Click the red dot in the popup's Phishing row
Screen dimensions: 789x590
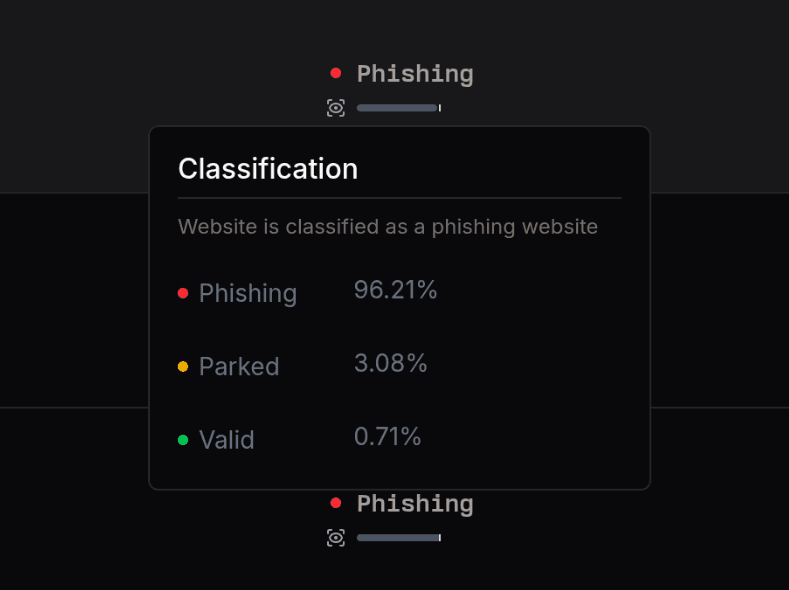coord(183,293)
